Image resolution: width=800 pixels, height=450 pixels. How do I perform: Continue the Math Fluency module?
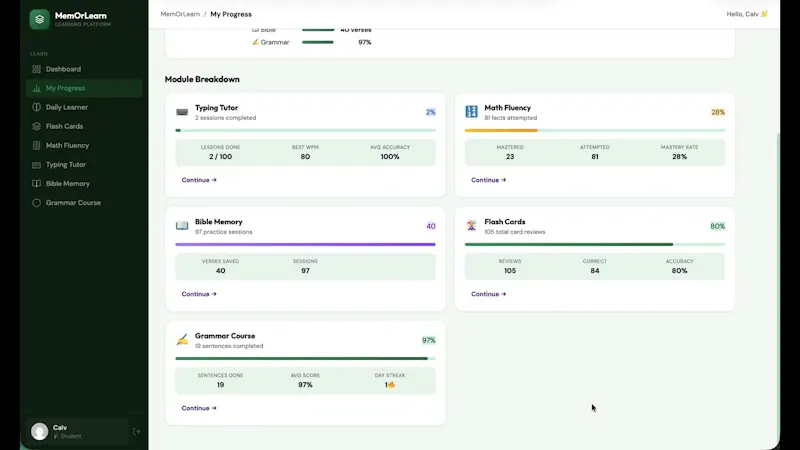tap(488, 180)
